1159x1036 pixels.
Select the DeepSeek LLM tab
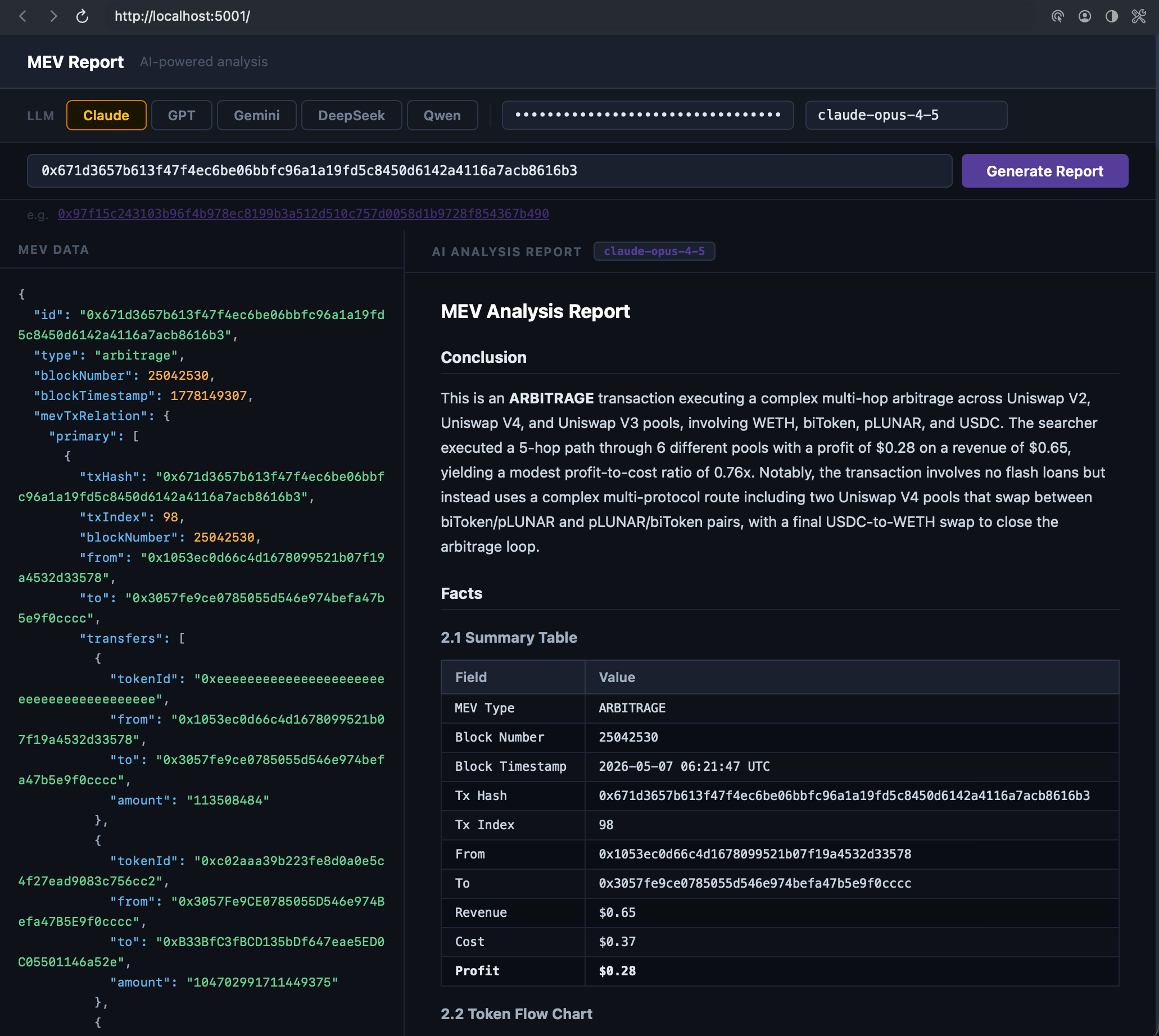click(351, 115)
